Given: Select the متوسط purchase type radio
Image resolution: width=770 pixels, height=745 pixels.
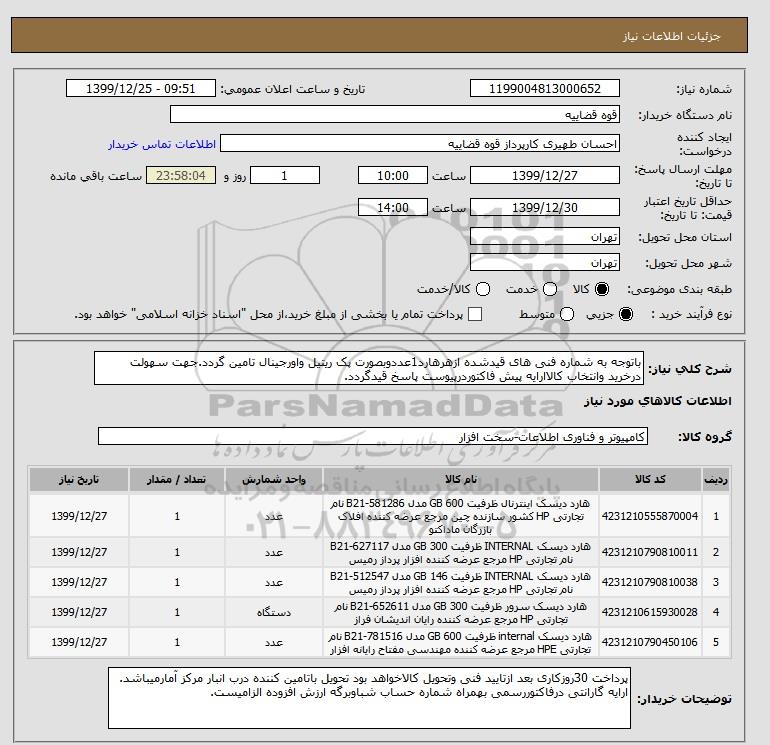Looking at the screenshot, I should tap(567, 314).
